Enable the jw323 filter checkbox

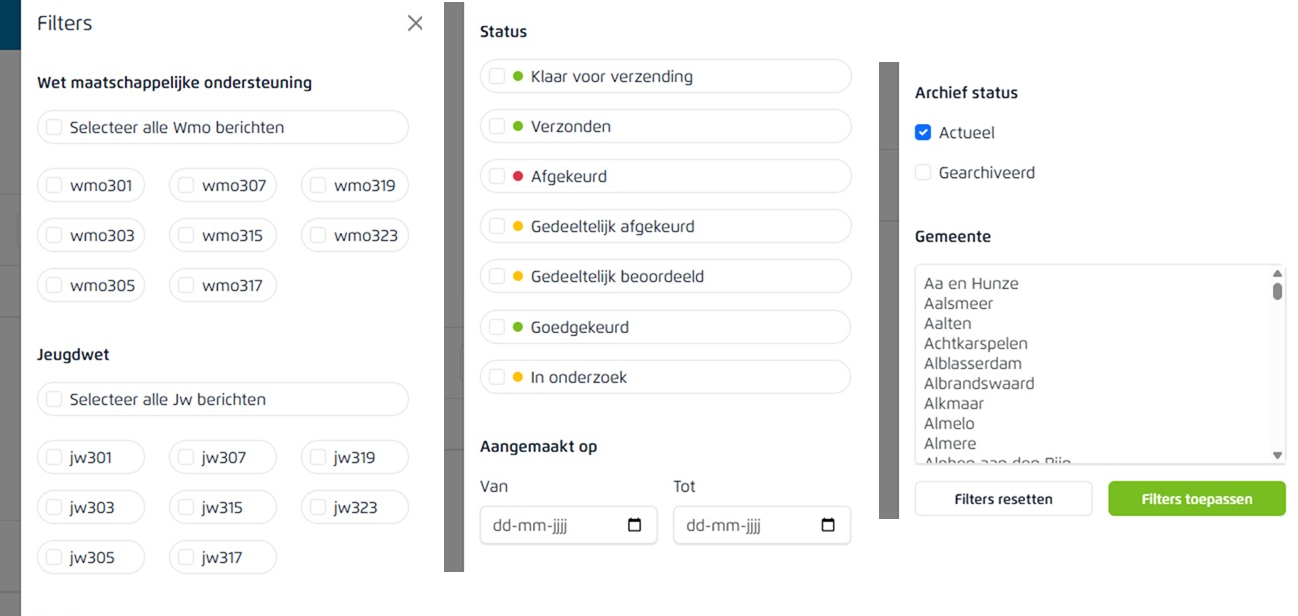318,507
